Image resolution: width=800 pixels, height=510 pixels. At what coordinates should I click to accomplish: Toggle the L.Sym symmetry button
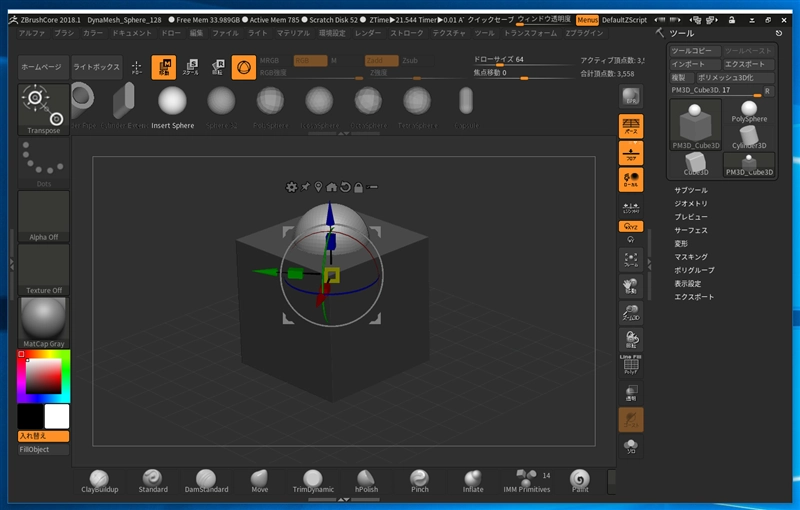click(x=631, y=208)
